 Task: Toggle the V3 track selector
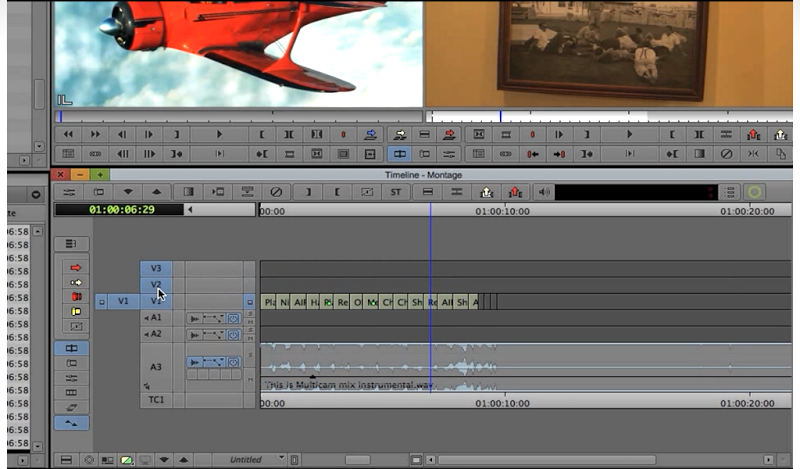point(156,268)
